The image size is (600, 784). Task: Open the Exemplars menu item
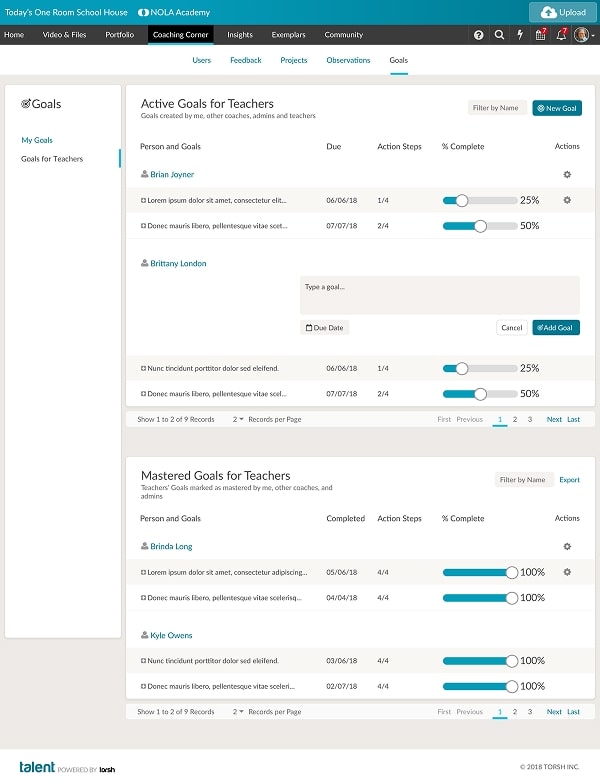(x=288, y=35)
